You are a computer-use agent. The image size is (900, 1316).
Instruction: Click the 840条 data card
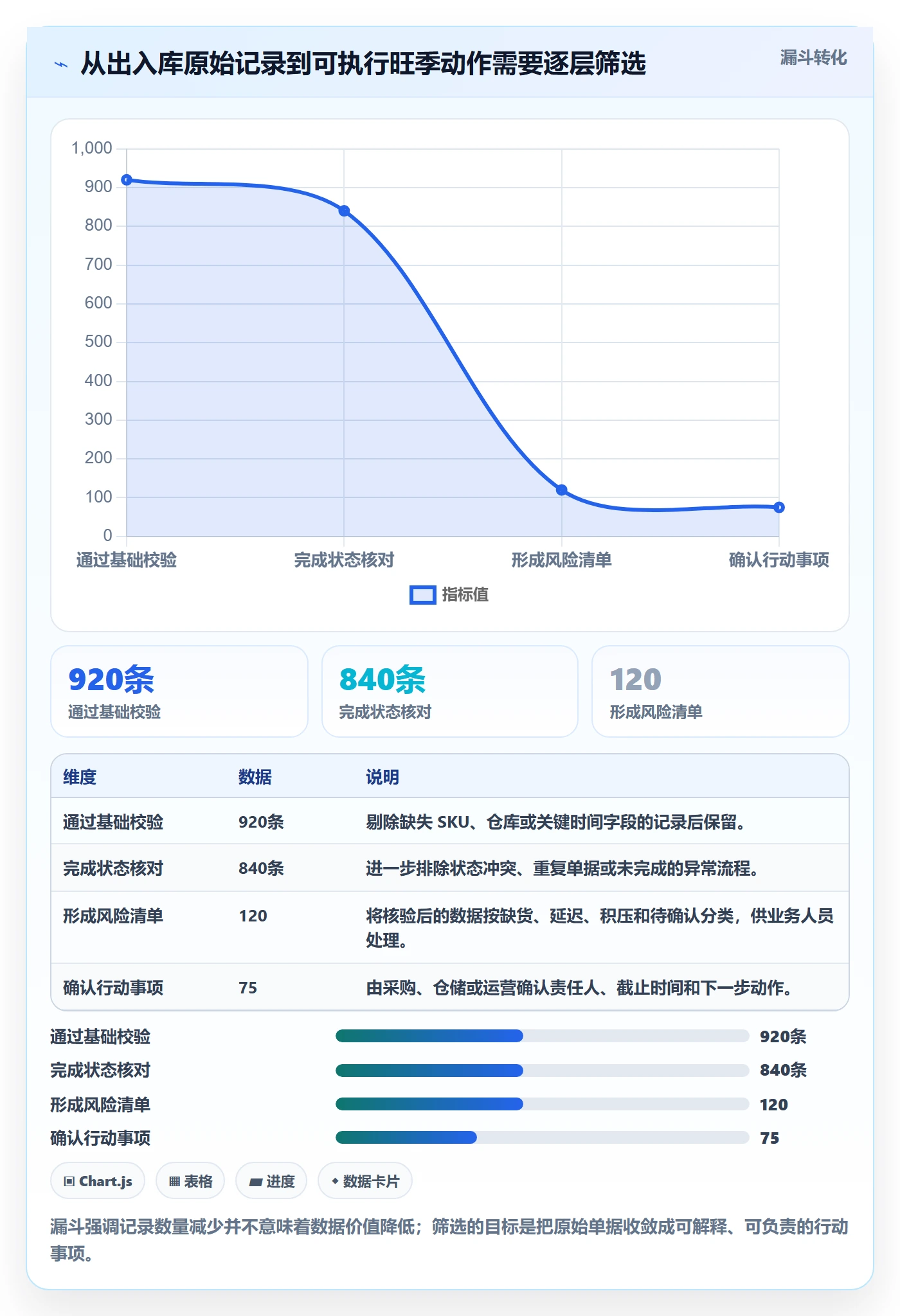tap(450, 691)
